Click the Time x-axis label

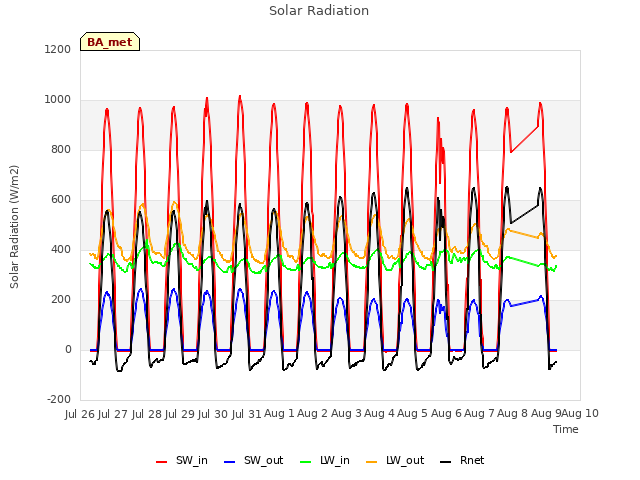(566, 429)
